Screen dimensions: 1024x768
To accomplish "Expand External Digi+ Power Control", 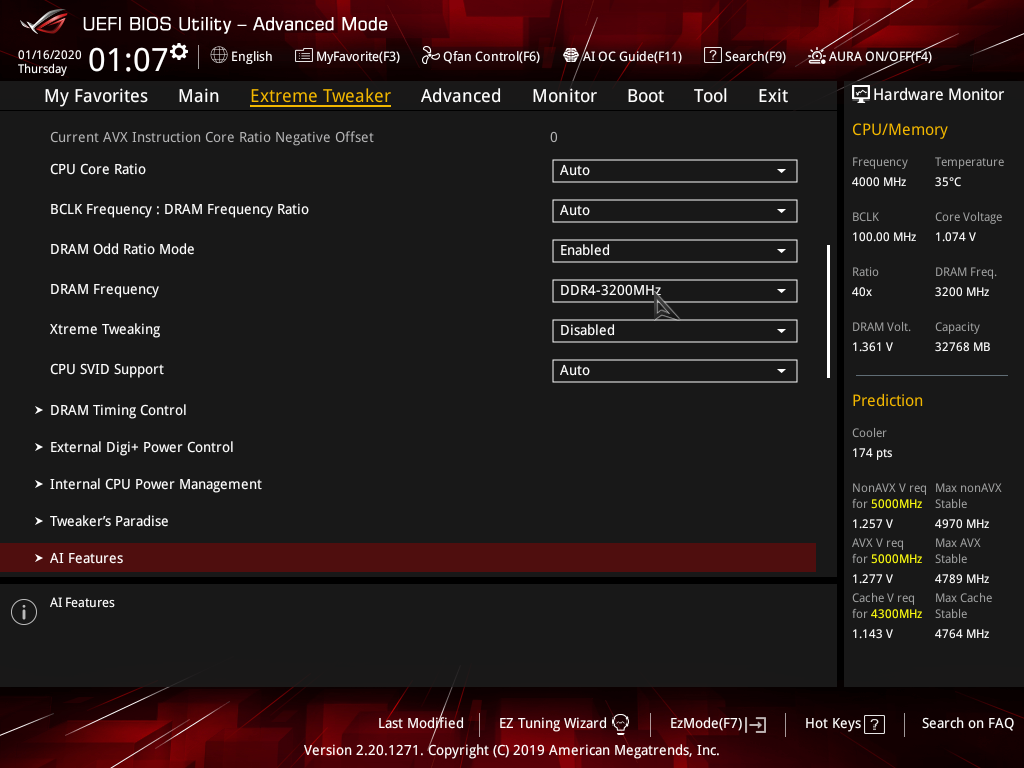I will click(134, 447).
